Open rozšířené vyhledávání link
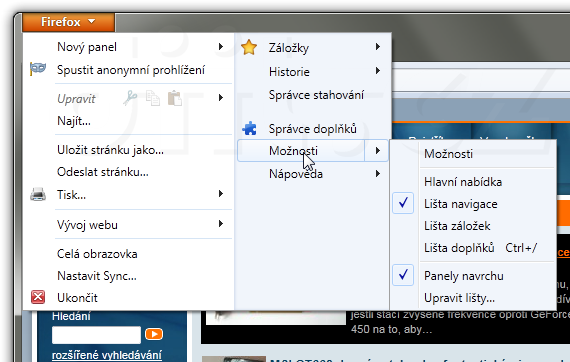 (x=107, y=355)
